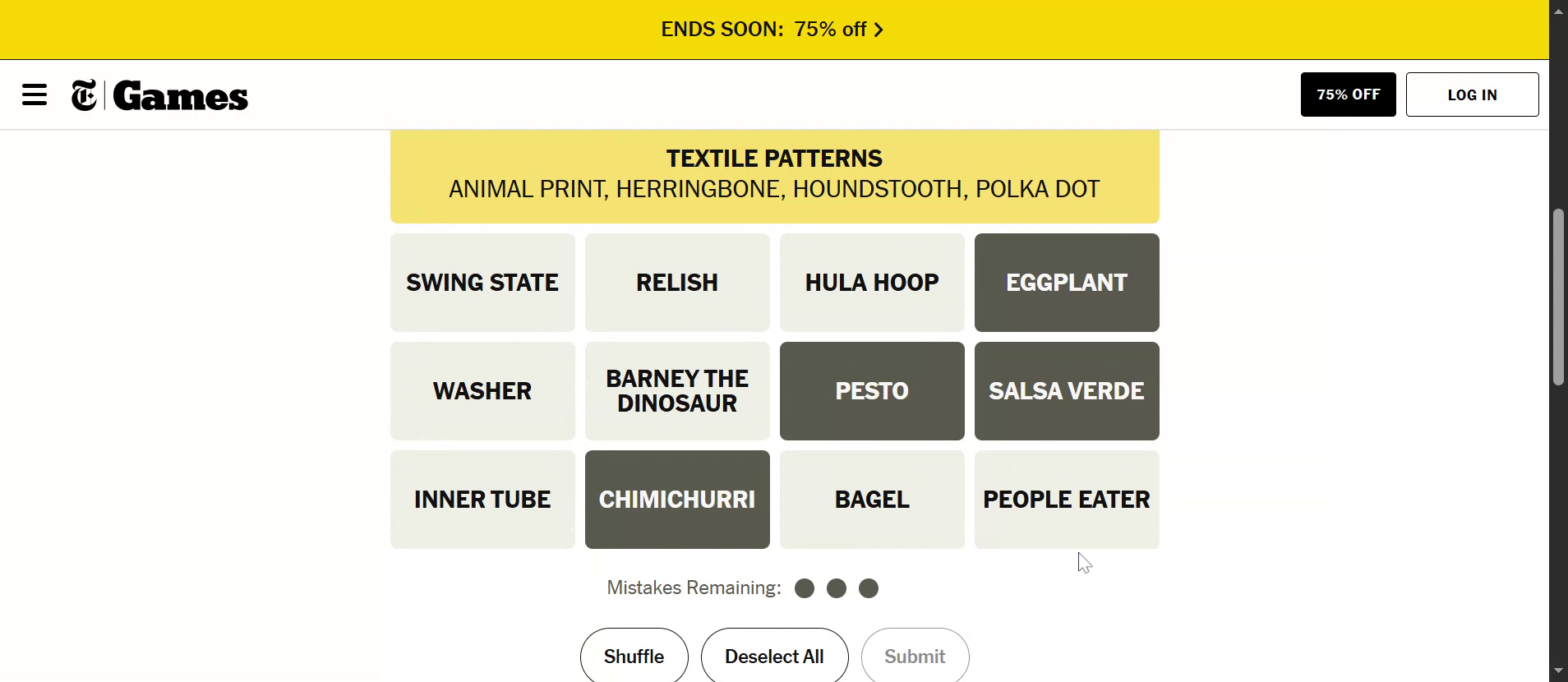Deselect the PESTO tile
The height and width of the screenshot is (682, 1568).
(x=871, y=391)
